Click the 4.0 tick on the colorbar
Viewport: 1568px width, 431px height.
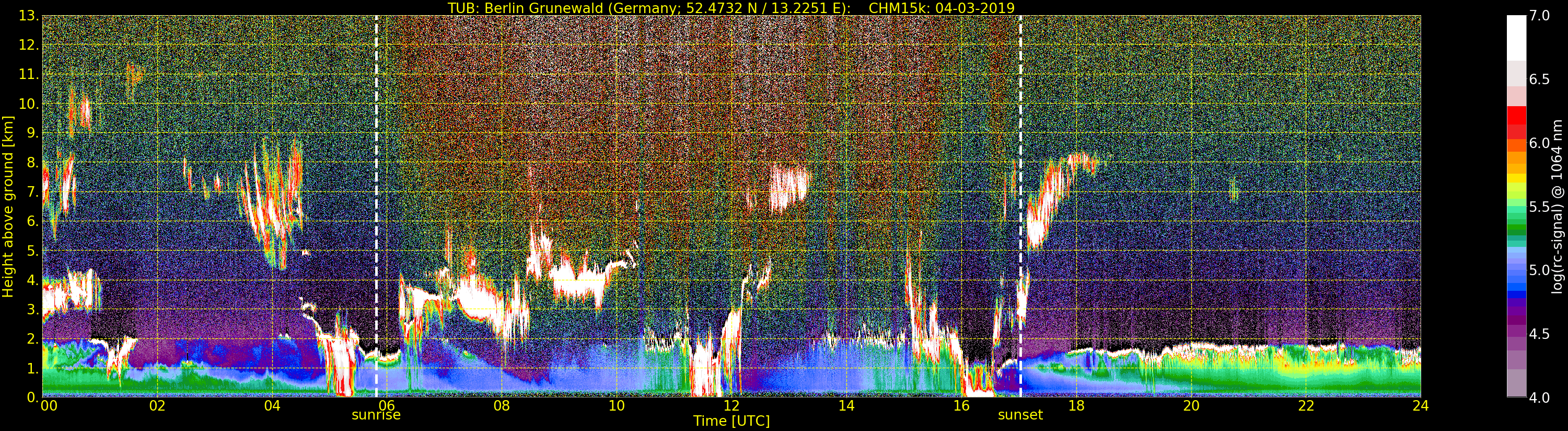coord(1540,398)
